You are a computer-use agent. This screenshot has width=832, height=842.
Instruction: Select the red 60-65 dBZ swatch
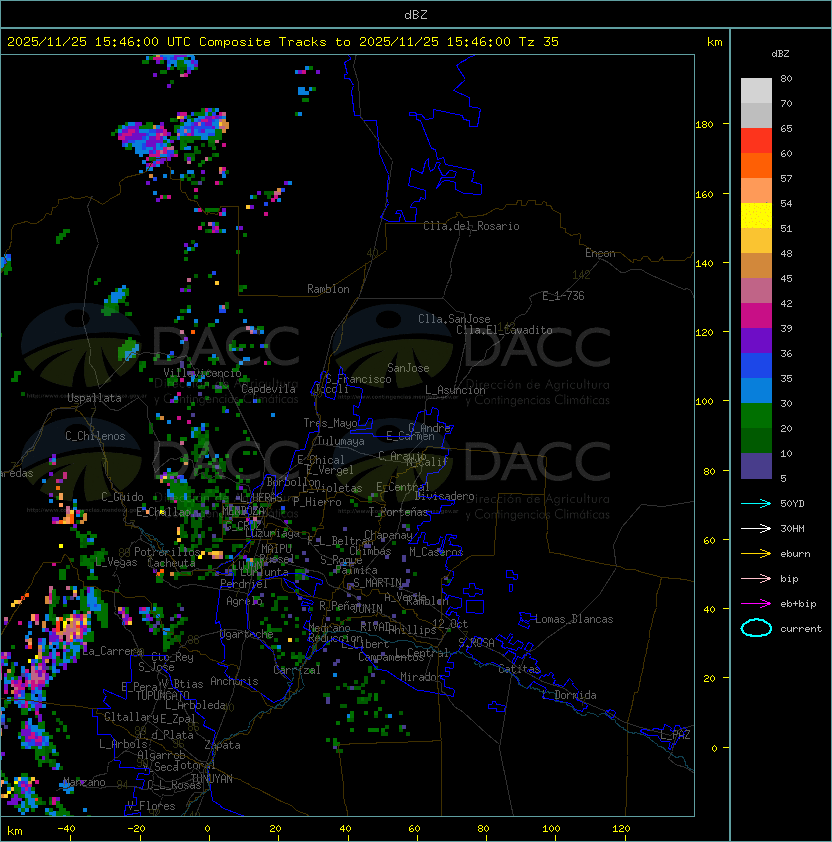pyautogui.click(x=756, y=141)
